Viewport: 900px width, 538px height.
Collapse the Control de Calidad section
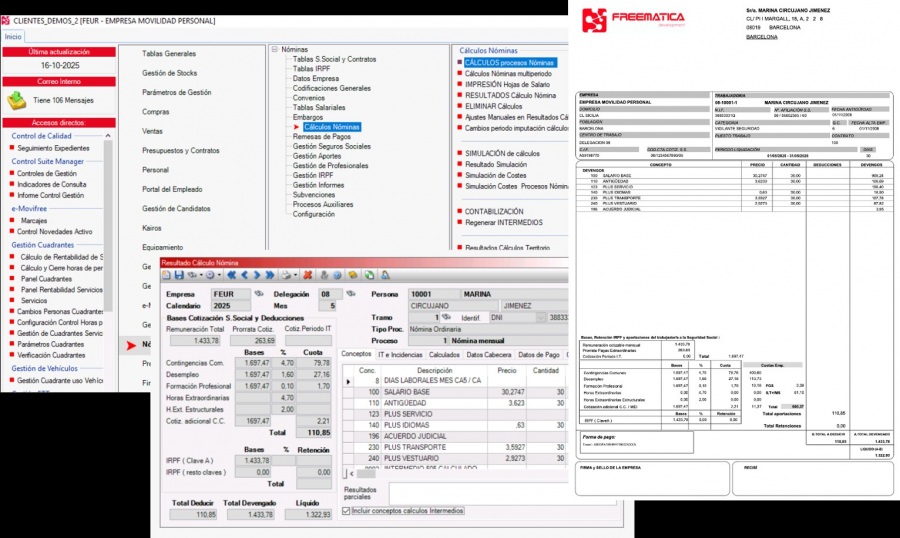106,135
